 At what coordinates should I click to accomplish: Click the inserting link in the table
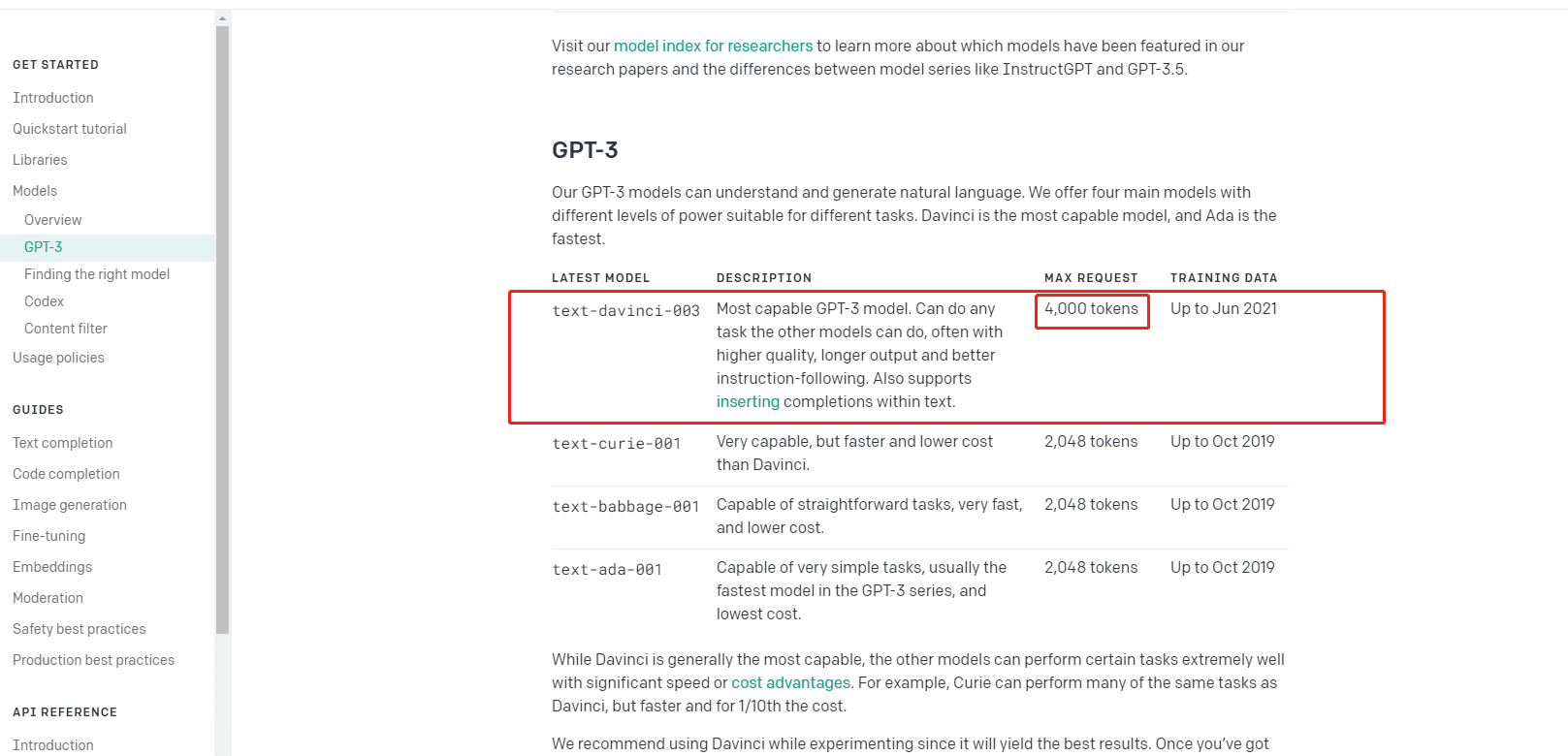click(747, 401)
